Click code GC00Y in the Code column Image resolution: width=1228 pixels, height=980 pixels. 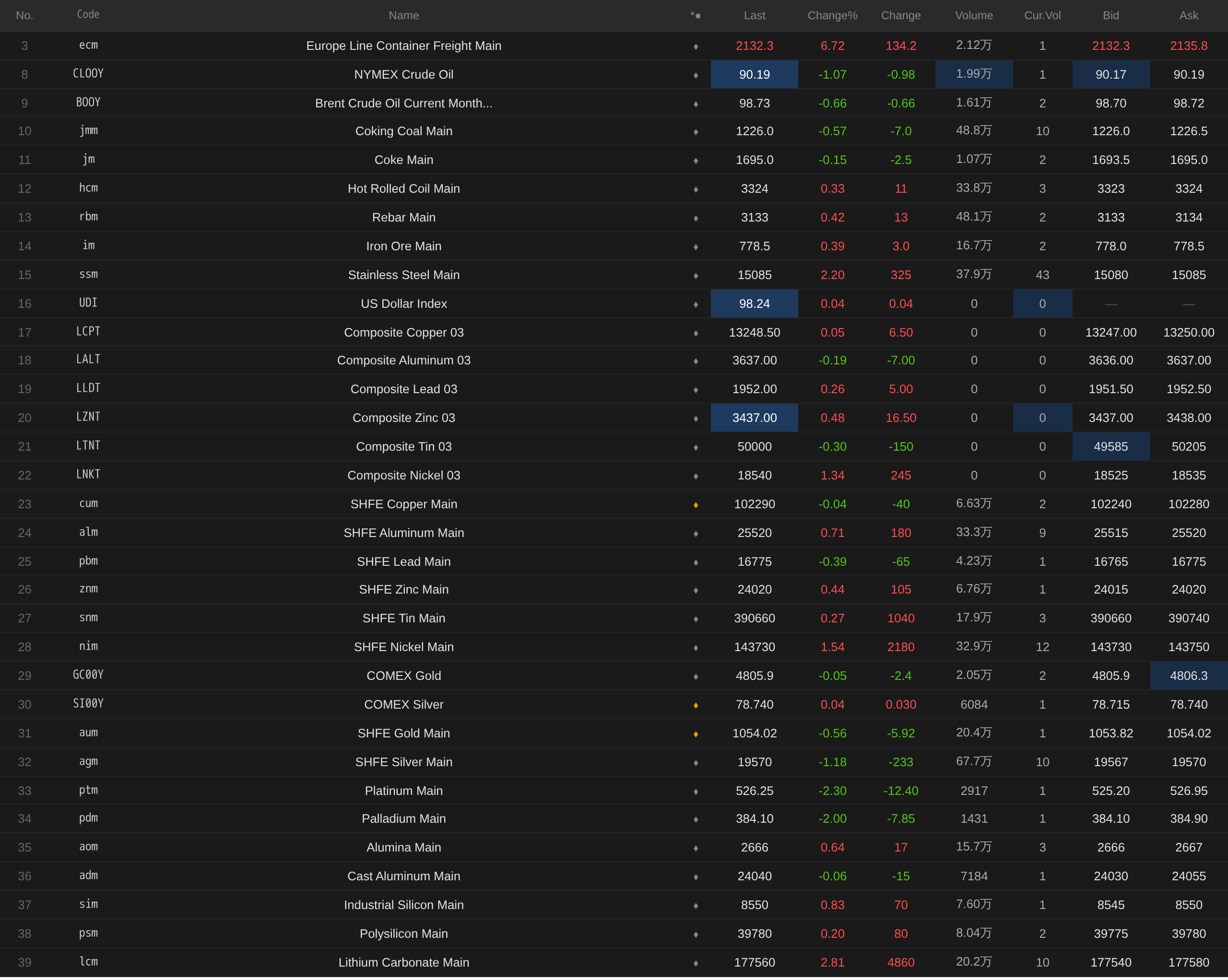click(x=88, y=675)
